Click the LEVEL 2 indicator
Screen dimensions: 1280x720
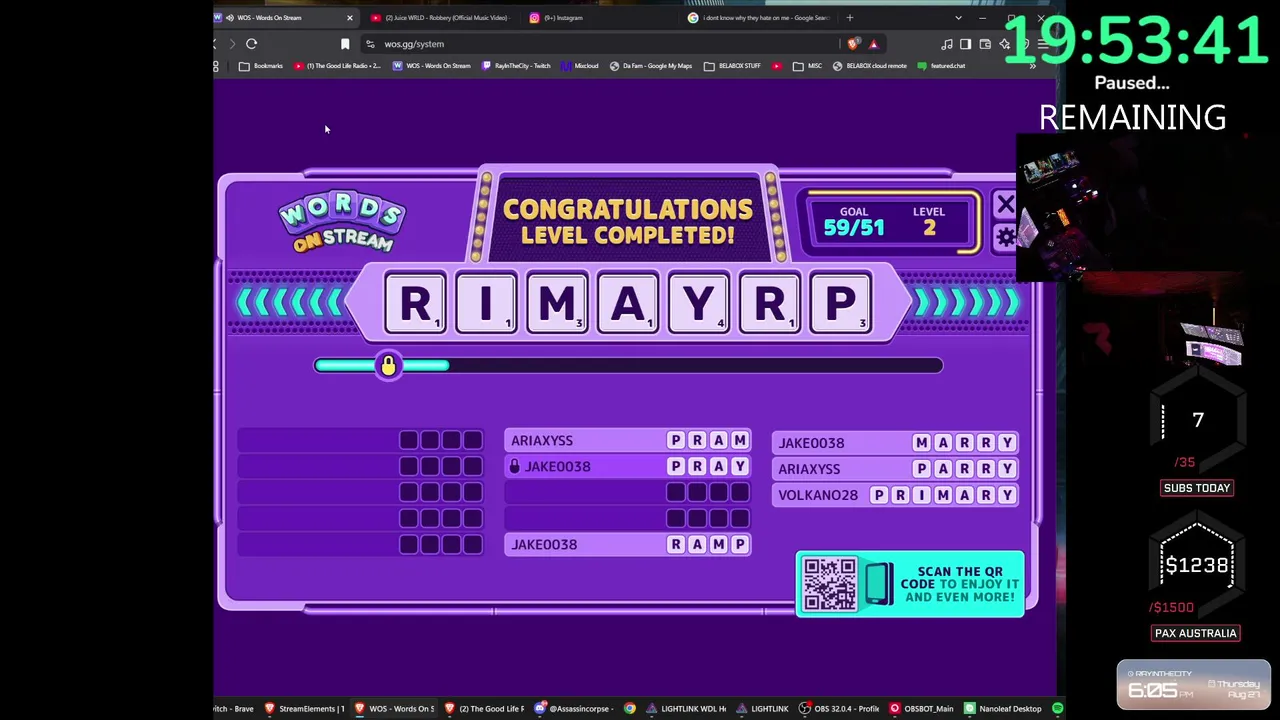click(929, 221)
